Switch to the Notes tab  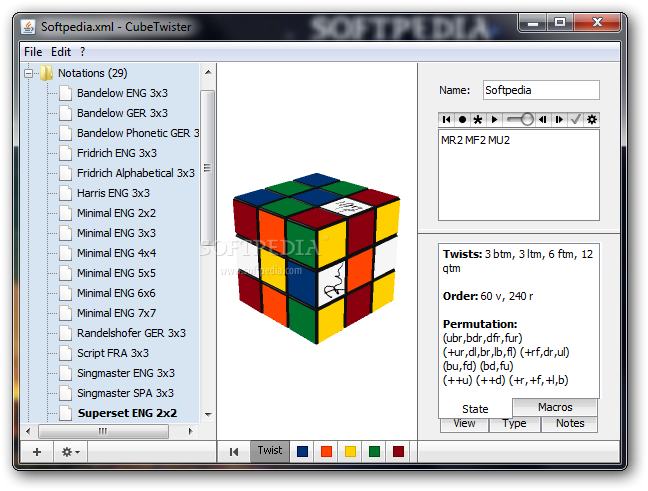(570, 424)
